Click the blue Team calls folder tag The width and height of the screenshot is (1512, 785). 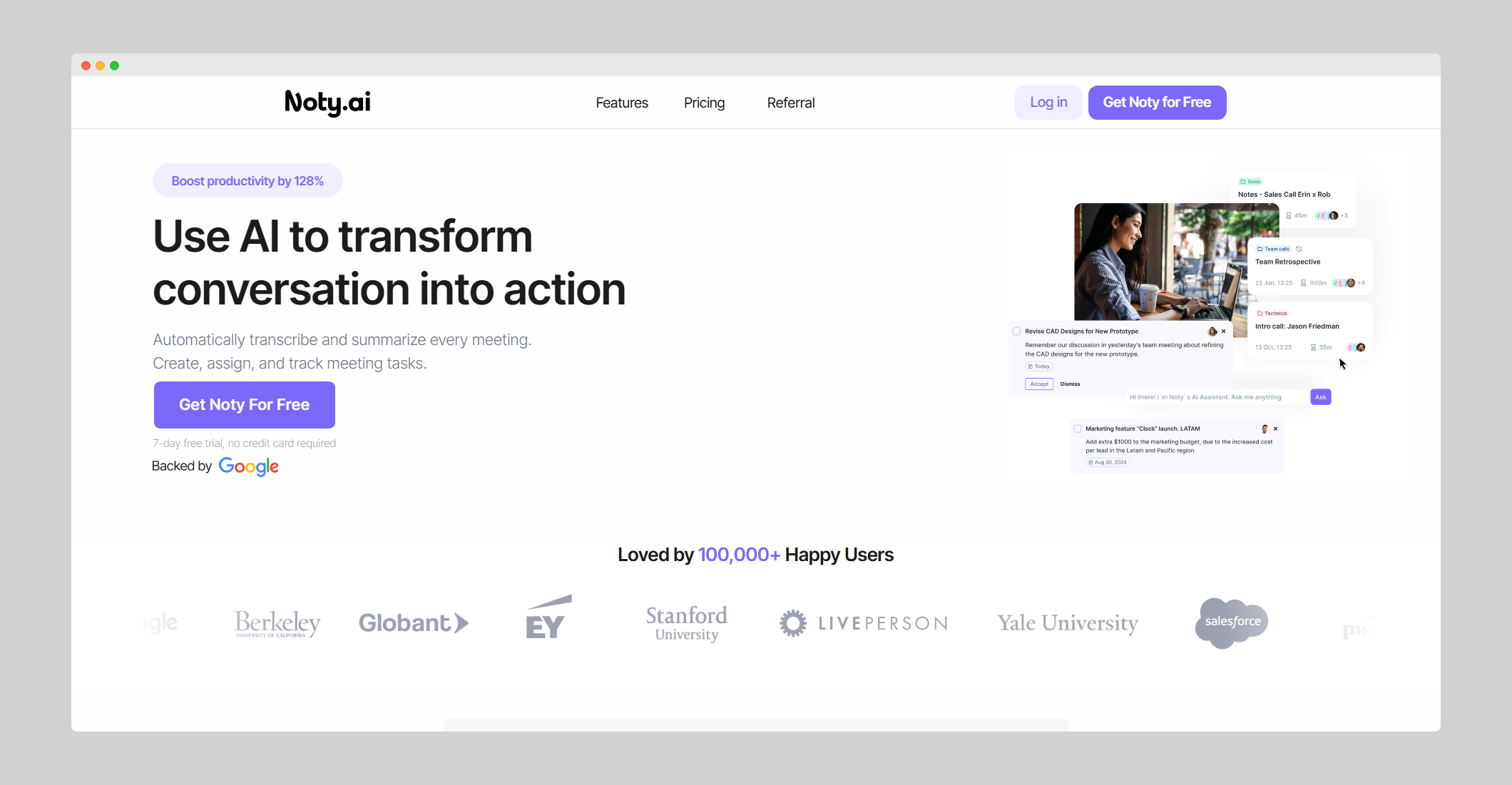coord(1274,249)
